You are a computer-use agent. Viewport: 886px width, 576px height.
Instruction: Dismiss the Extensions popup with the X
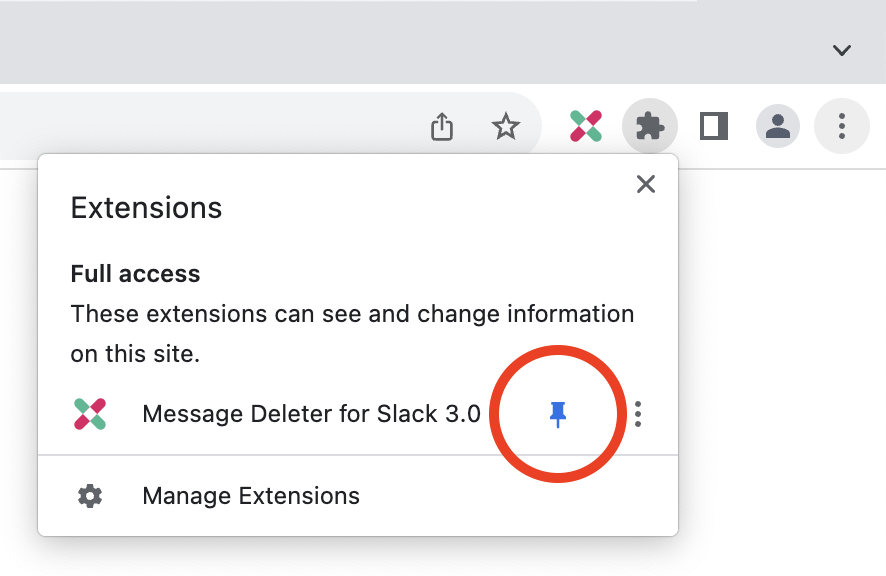[645, 184]
